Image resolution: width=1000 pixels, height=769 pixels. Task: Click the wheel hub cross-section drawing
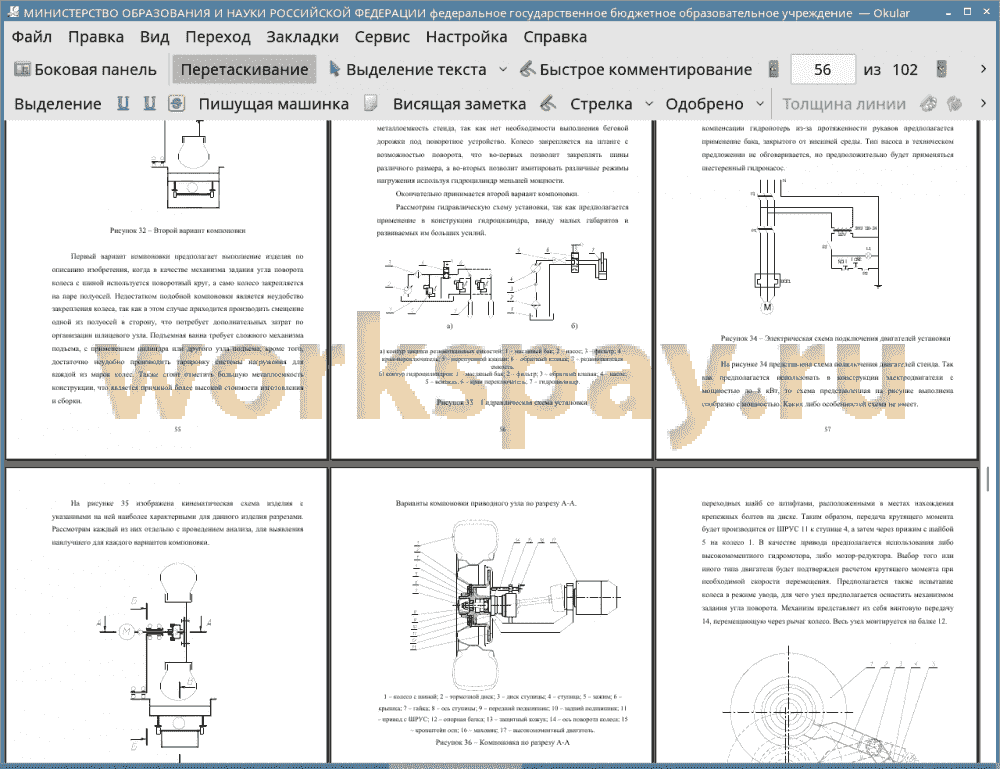pos(514,603)
